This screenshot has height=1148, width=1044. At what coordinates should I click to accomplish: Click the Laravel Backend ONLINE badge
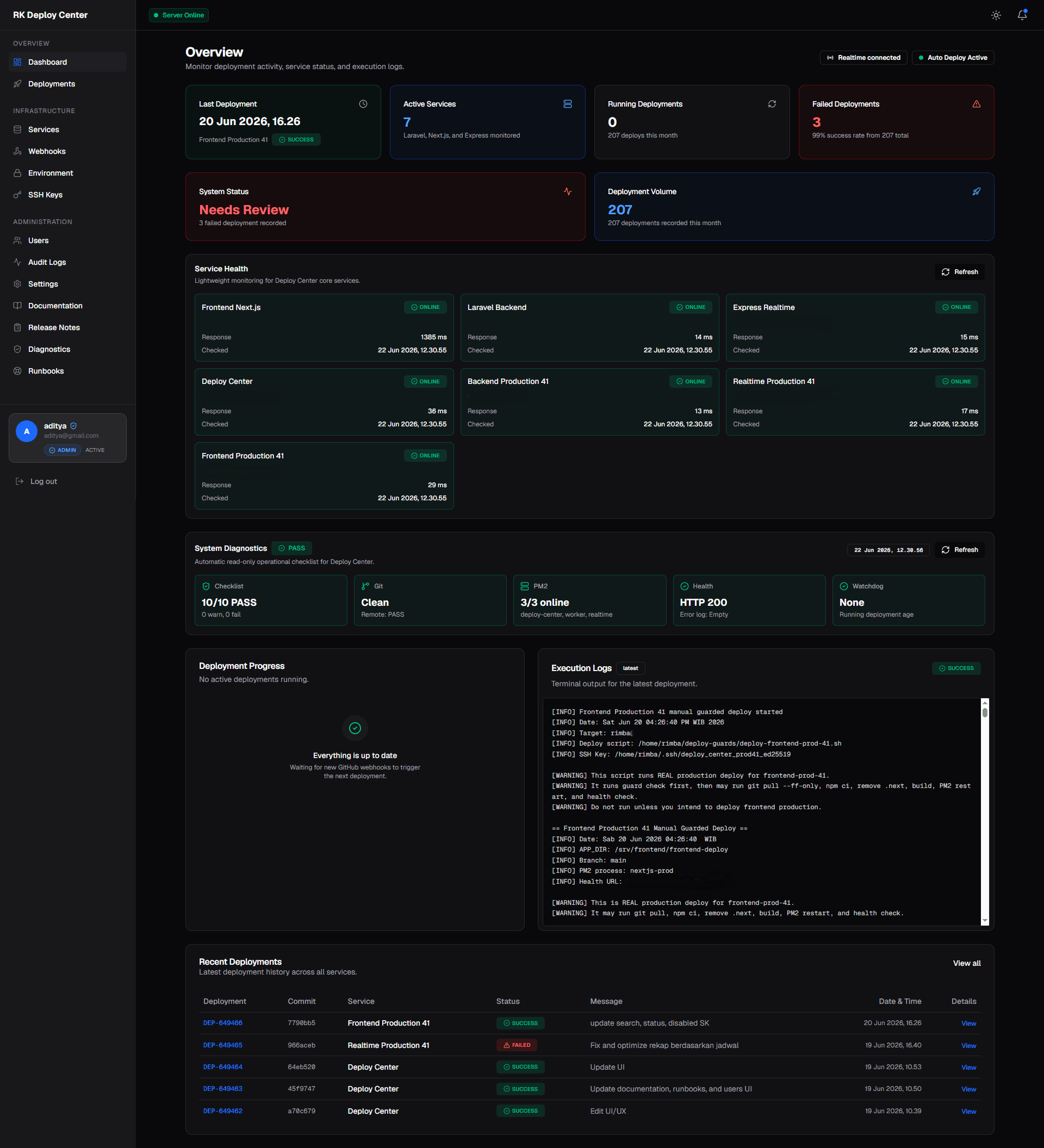pyautogui.click(x=691, y=307)
